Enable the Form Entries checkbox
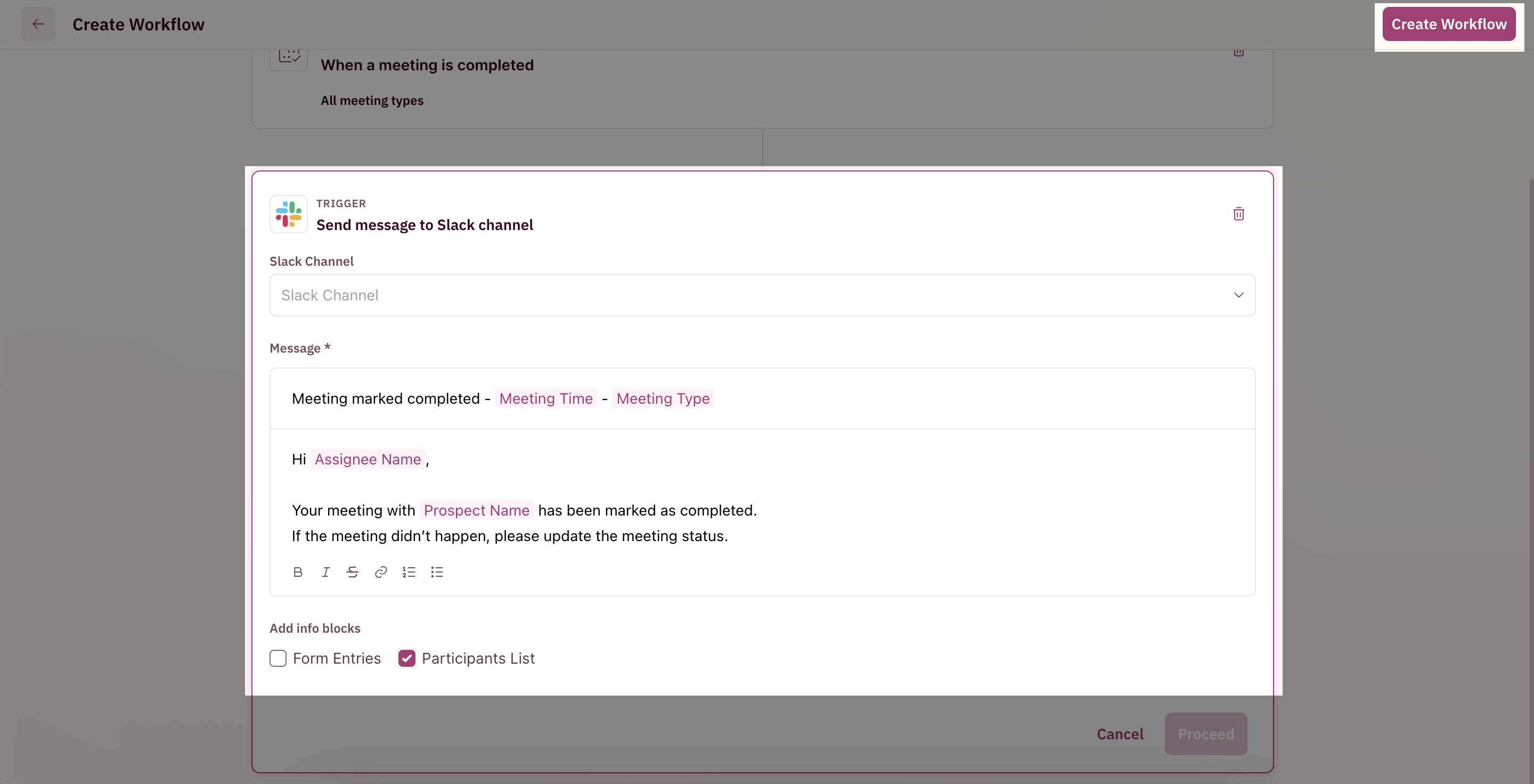 tap(278, 658)
